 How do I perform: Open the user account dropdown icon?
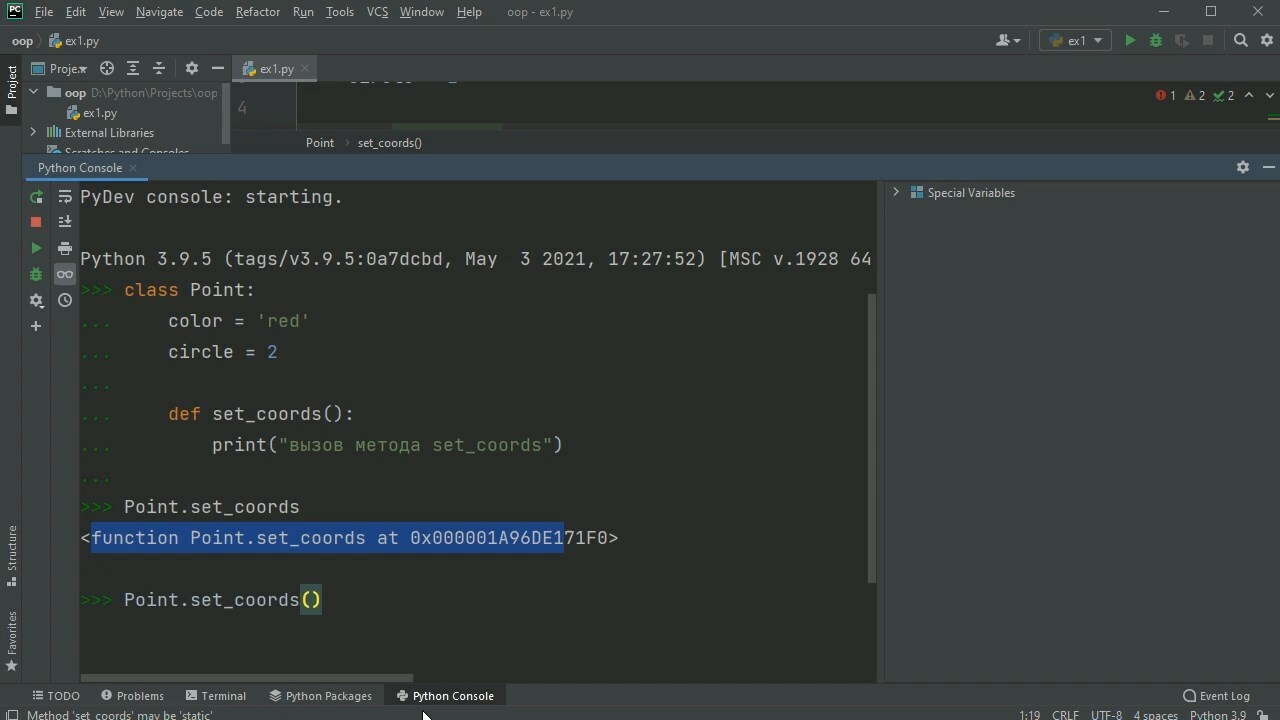pyautogui.click(x=1008, y=41)
